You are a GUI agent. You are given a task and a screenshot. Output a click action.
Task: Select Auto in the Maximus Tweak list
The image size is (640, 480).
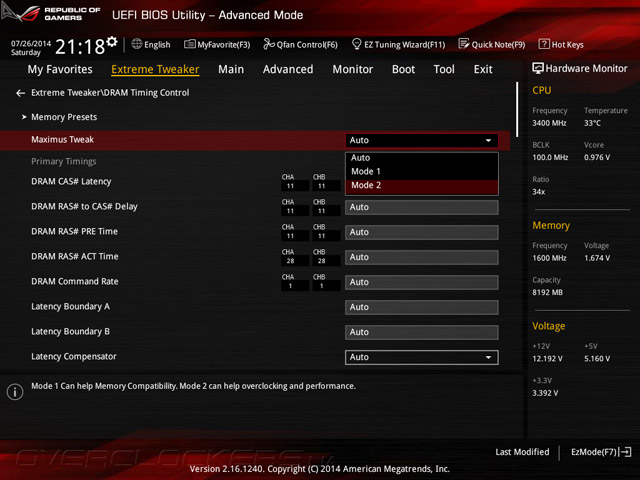point(422,158)
